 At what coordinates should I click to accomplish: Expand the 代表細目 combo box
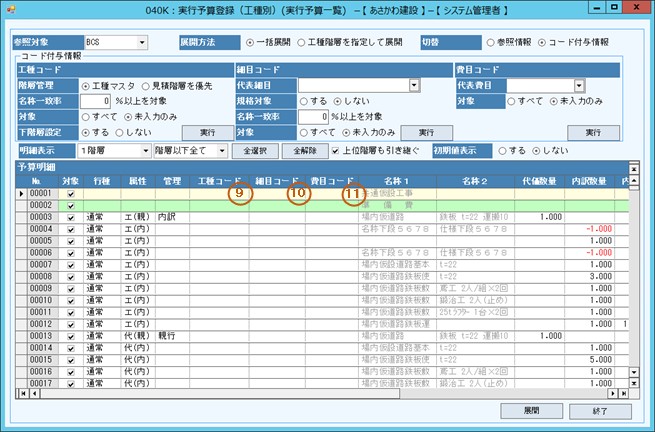point(410,86)
